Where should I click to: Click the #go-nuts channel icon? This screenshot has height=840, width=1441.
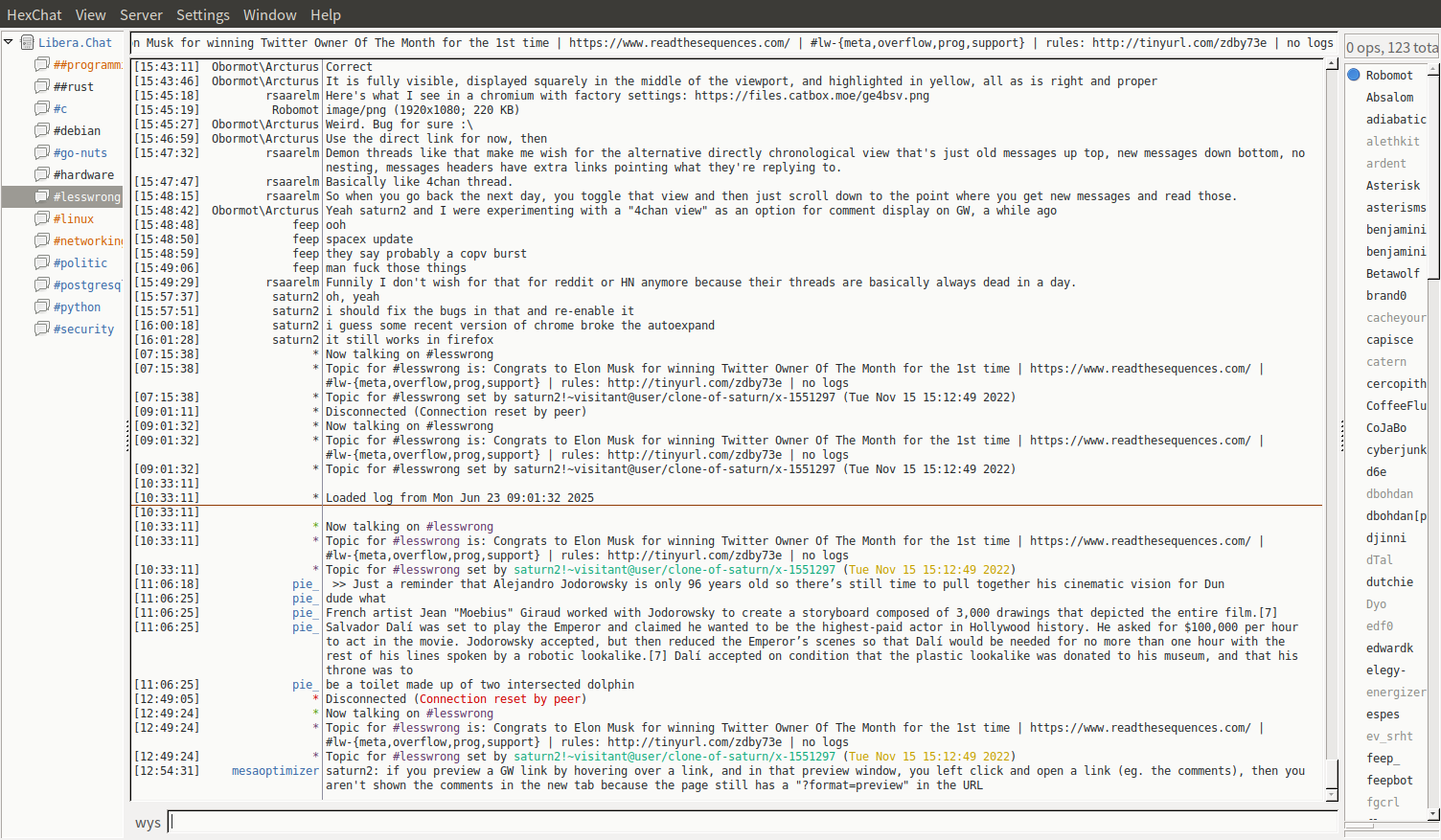point(42,152)
